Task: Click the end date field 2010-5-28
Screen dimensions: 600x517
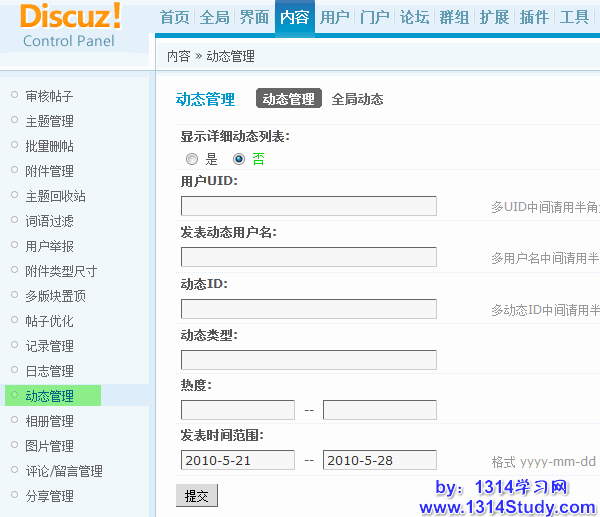Action: tap(379, 460)
